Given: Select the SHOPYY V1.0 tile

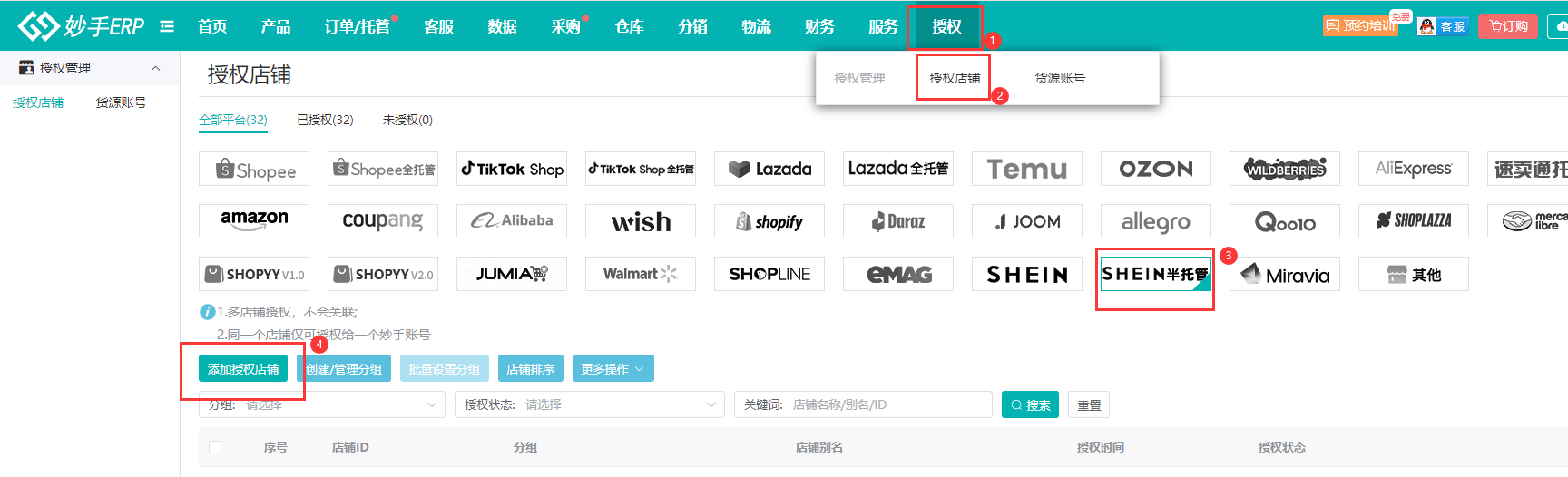Looking at the screenshot, I should point(254,274).
